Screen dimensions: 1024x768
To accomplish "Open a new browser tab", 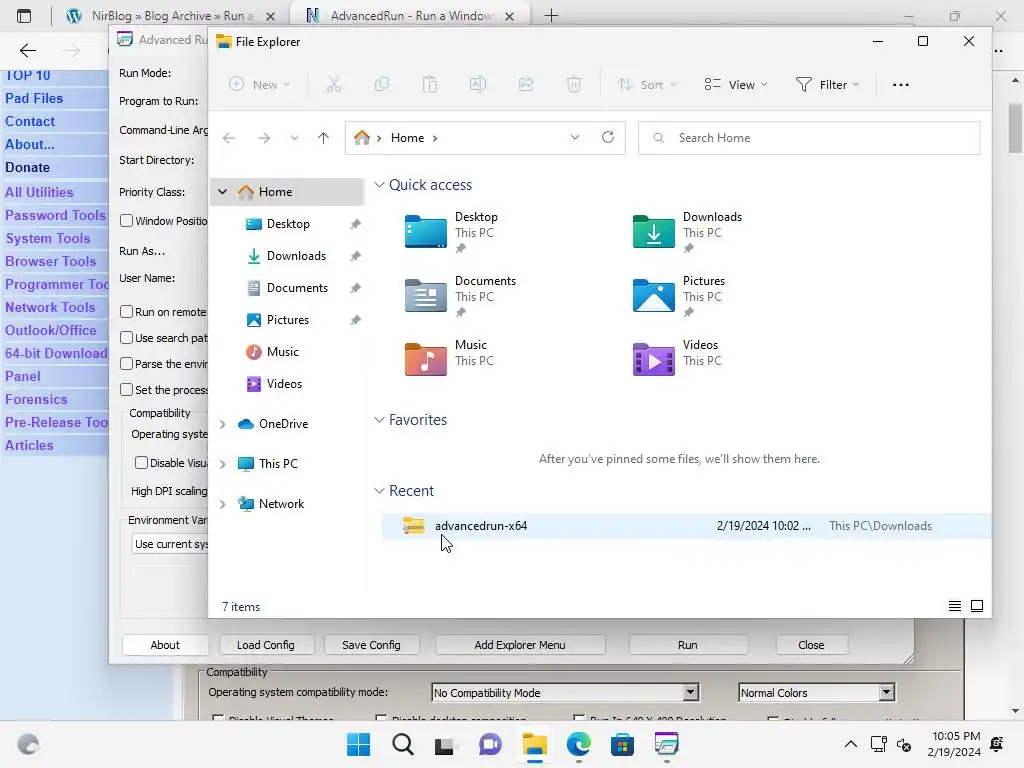I will click(x=551, y=16).
